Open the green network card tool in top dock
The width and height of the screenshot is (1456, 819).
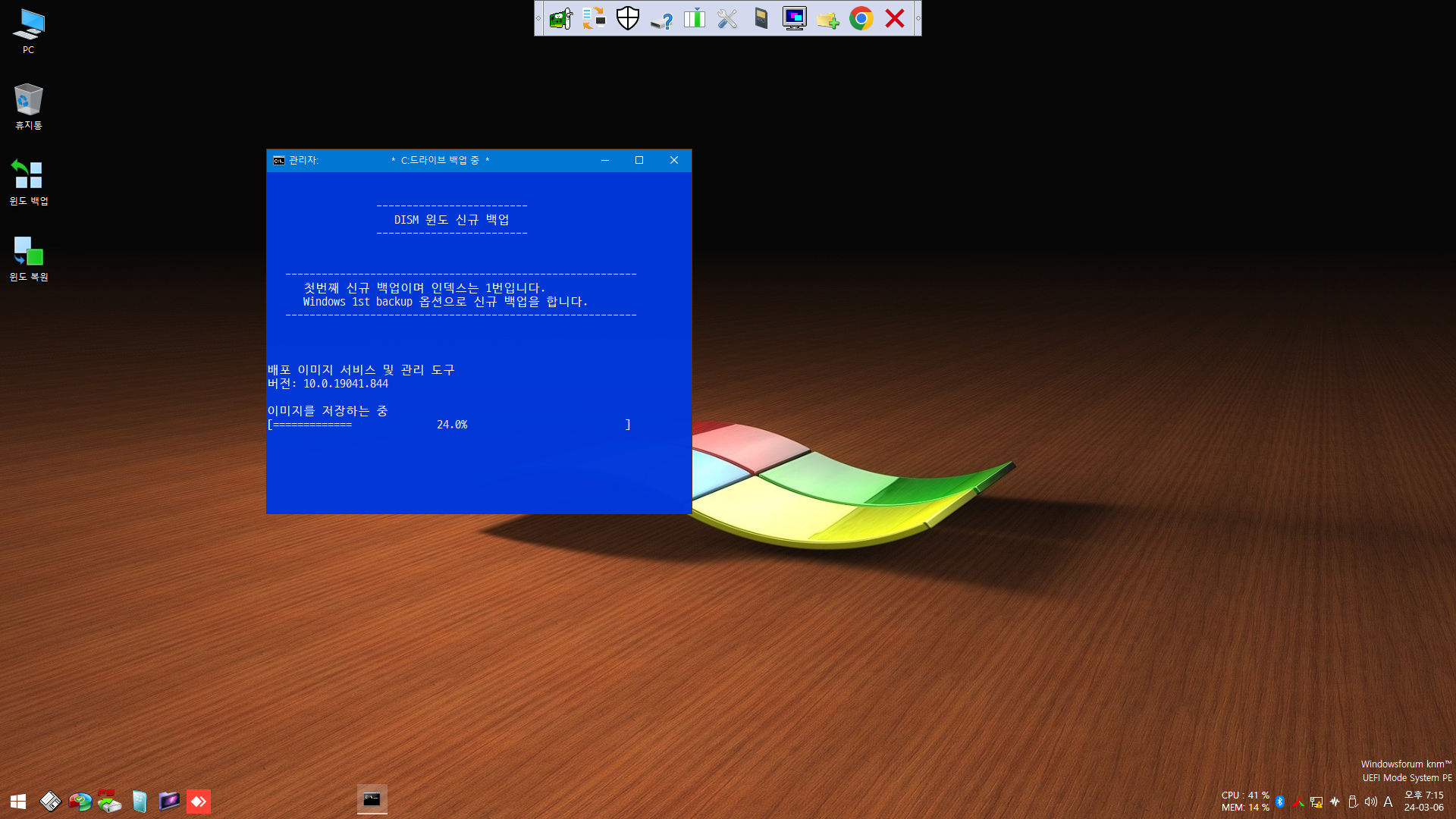click(x=561, y=18)
